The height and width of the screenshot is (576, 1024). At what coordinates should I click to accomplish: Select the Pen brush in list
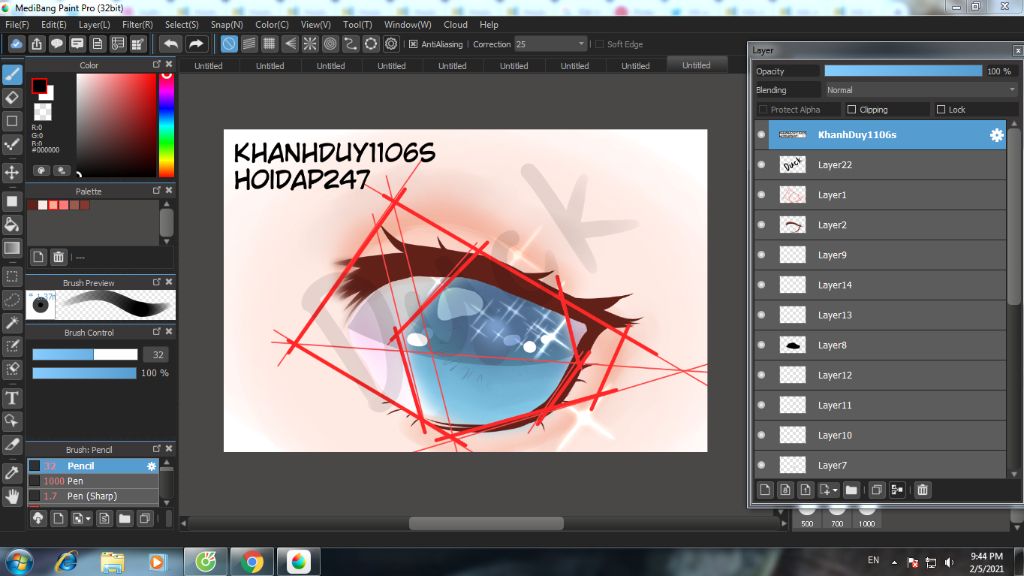click(93, 481)
